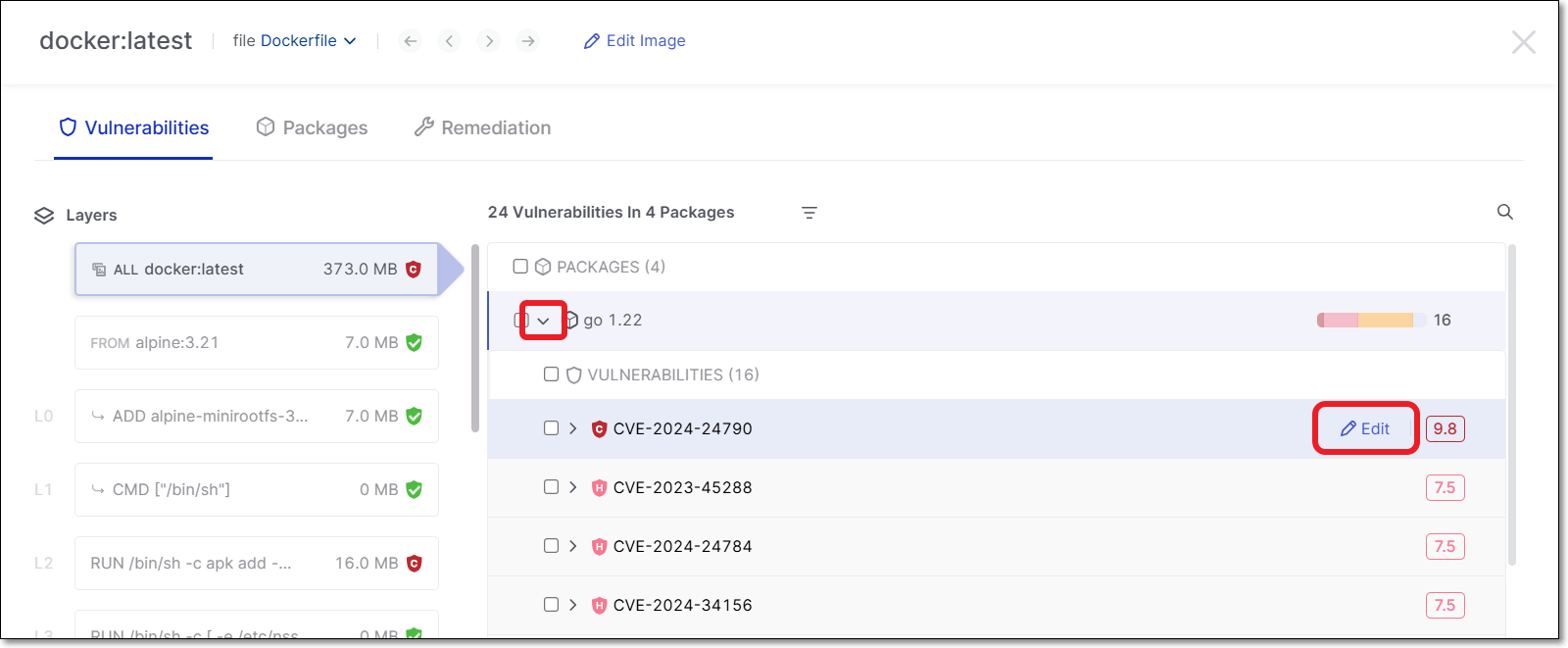The width and height of the screenshot is (1568, 648).
Task: Check the PACKAGES (4) select-all checkbox
Action: coord(520,267)
